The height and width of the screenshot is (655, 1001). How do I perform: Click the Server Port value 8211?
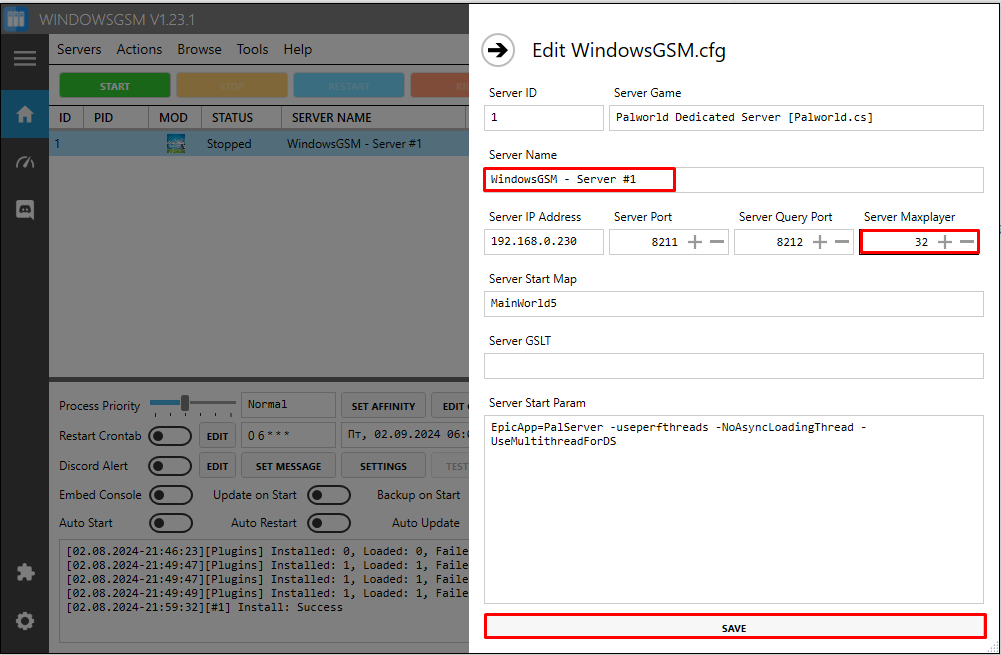coord(665,242)
